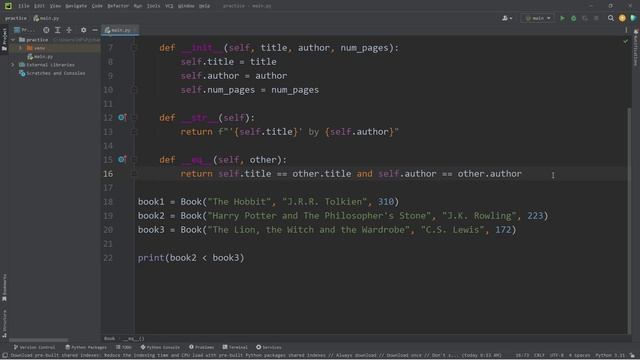Click the Stop icon in toolbar
The width and height of the screenshot is (640, 360).
coord(596,18)
